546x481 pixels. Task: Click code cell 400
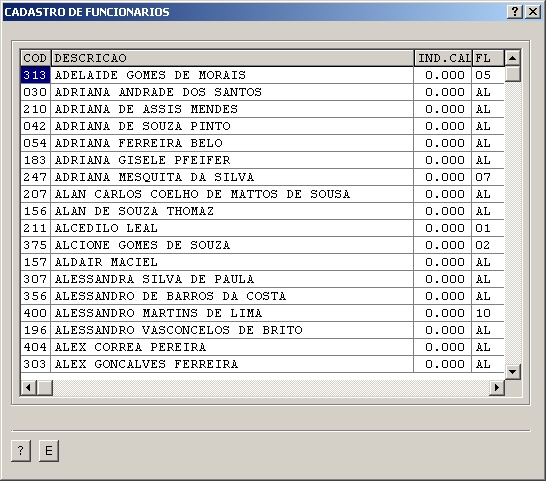(36, 313)
